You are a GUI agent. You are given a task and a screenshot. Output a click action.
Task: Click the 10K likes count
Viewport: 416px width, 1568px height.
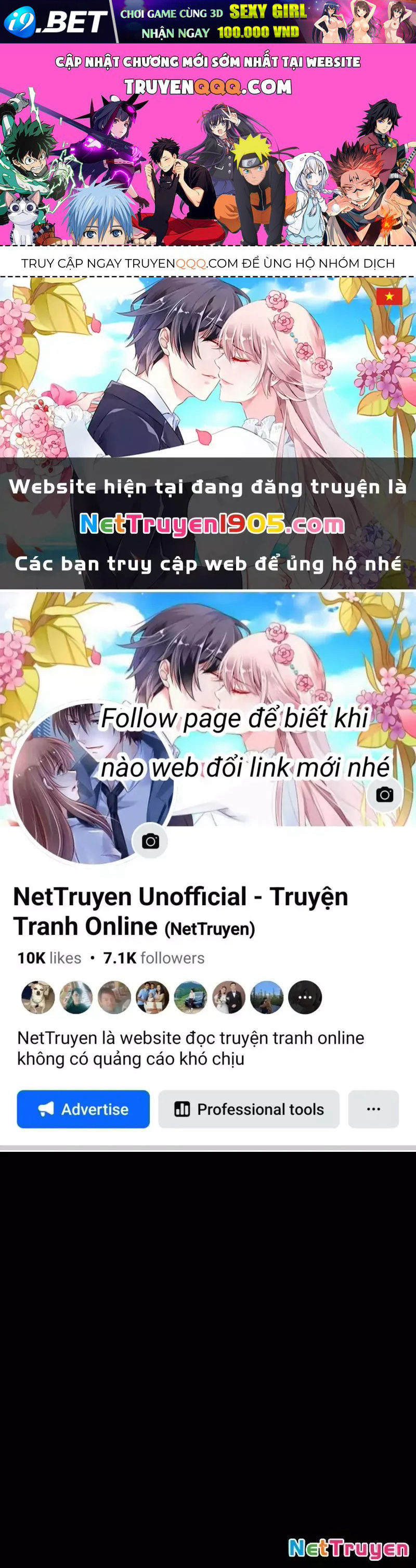point(49,958)
